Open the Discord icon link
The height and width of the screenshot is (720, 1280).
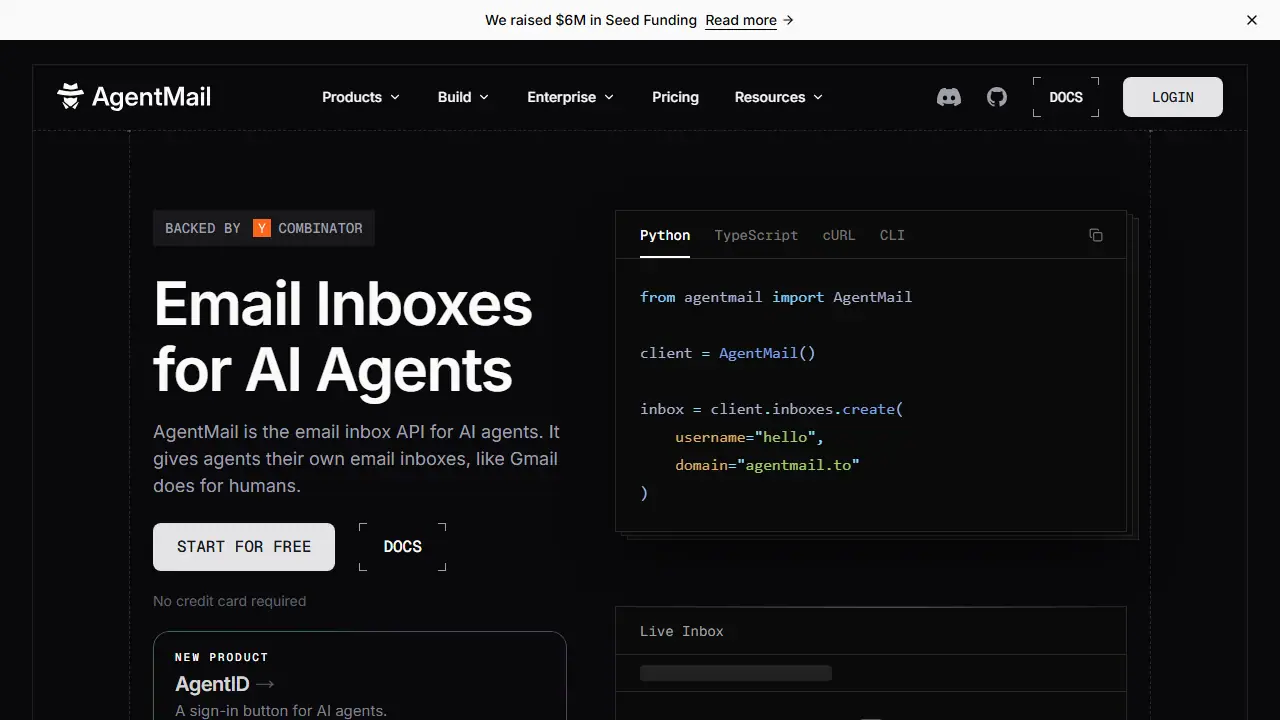(948, 97)
